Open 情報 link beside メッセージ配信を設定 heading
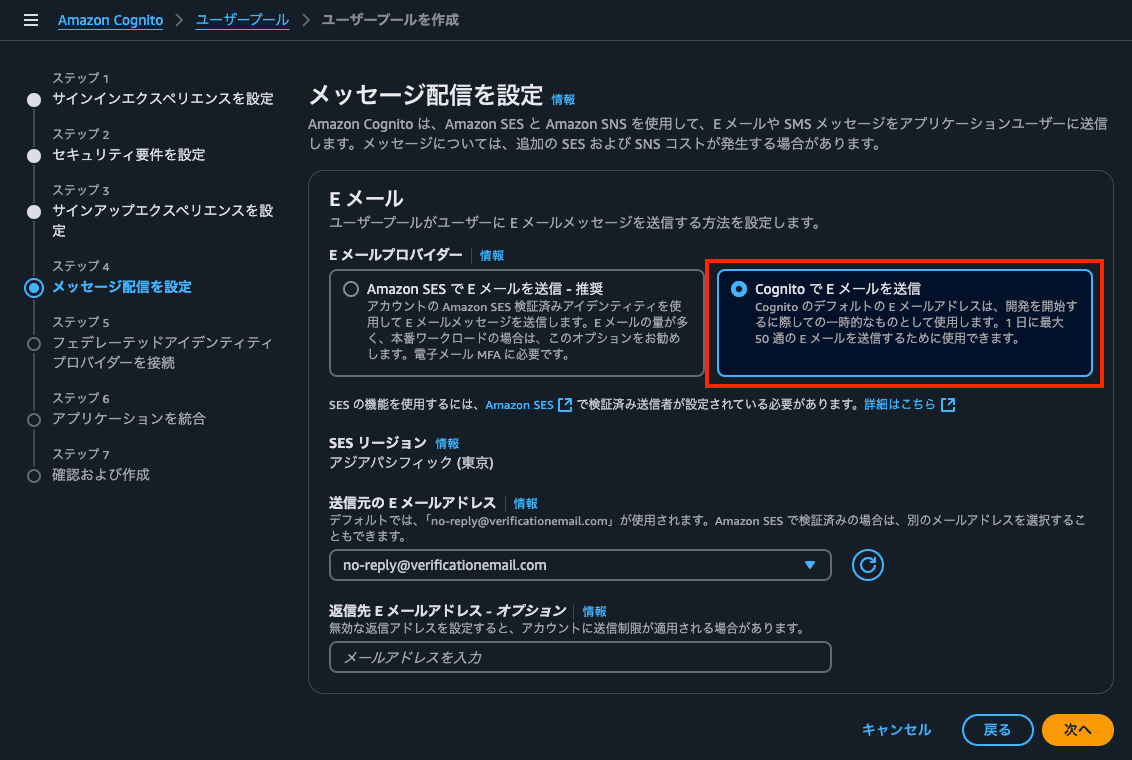This screenshot has height=760, width=1132. [563, 100]
